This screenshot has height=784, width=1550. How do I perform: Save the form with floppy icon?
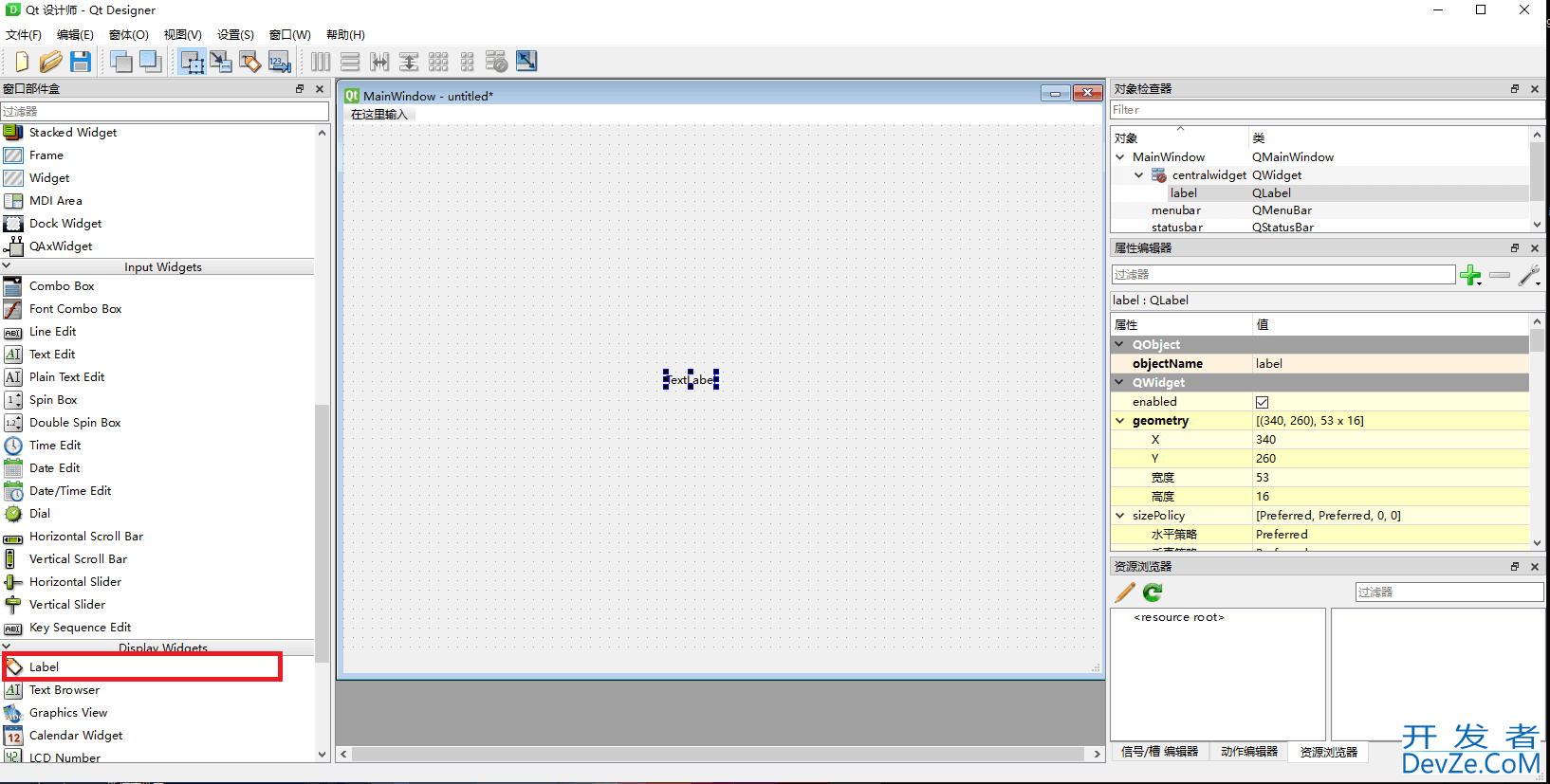click(x=81, y=62)
